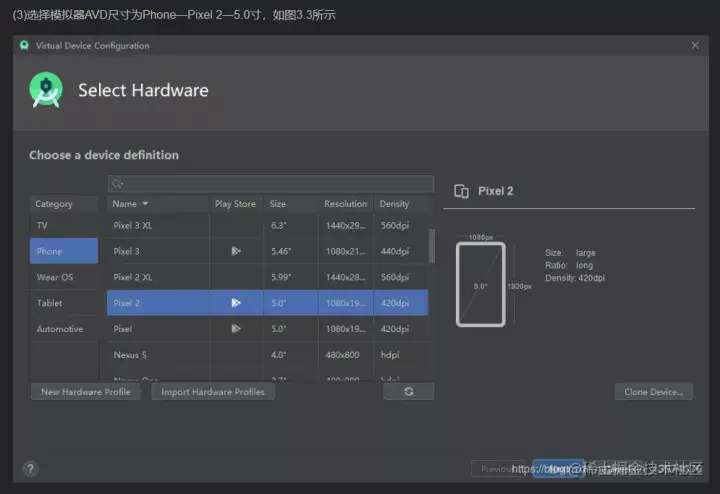Click the small Android icon in the title bar
Image resolution: width=720 pixels, height=494 pixels.
coord(24,45)
